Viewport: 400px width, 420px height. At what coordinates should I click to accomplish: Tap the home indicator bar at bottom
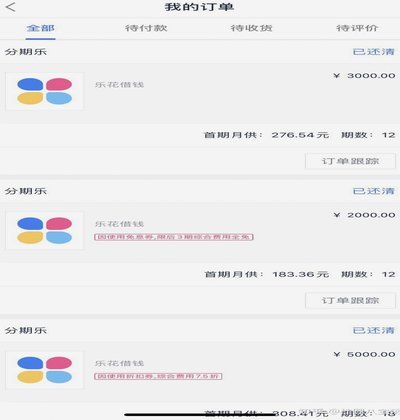pyautogui.click(x=200, y=414)
